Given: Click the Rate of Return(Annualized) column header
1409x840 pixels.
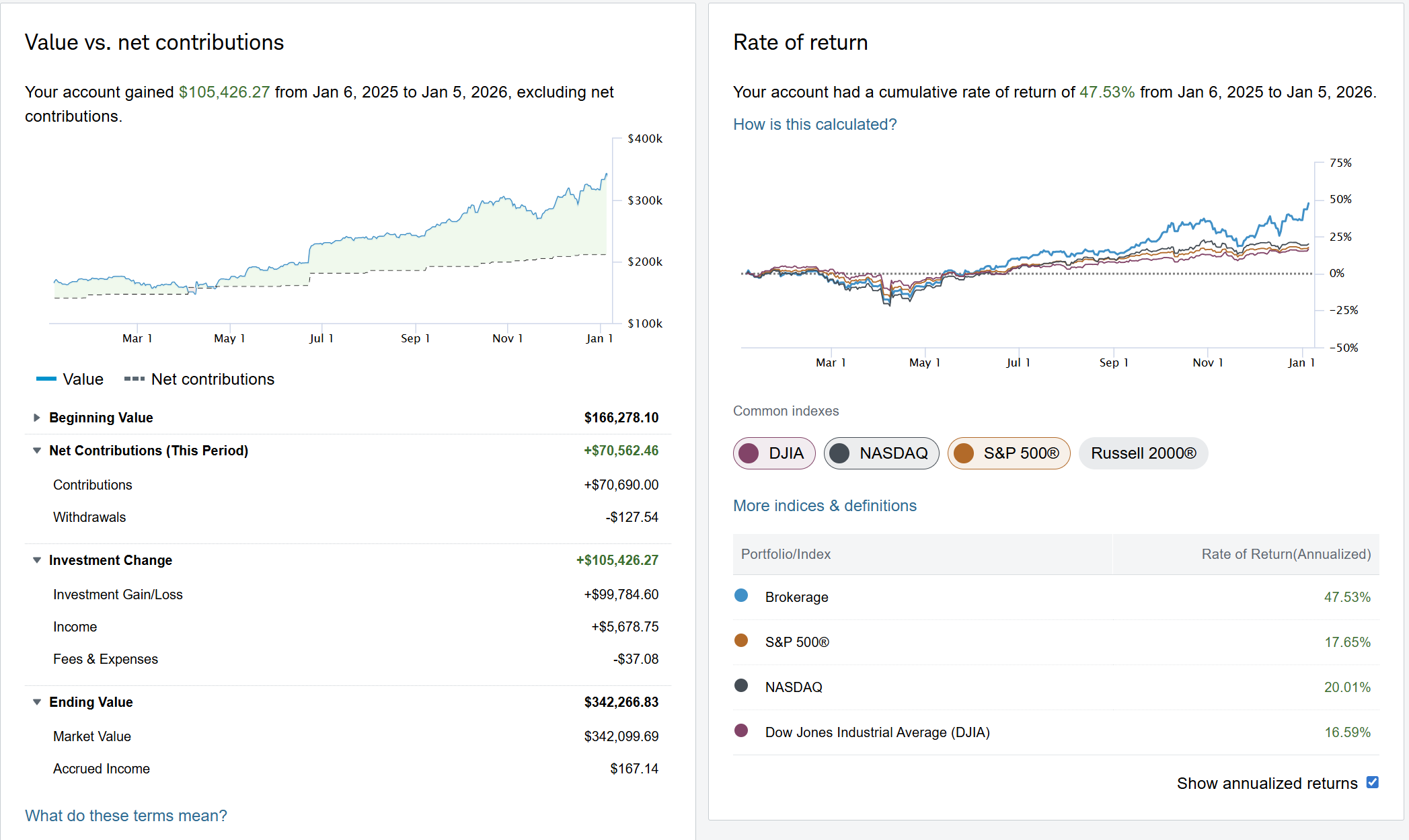Looking at the screenshot, I should [x=1285, y=554].
